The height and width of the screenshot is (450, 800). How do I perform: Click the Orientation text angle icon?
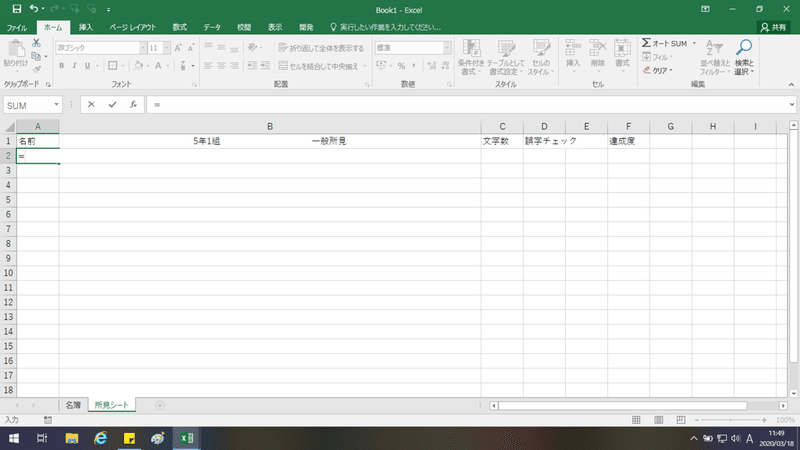click(x=252, y=47)
